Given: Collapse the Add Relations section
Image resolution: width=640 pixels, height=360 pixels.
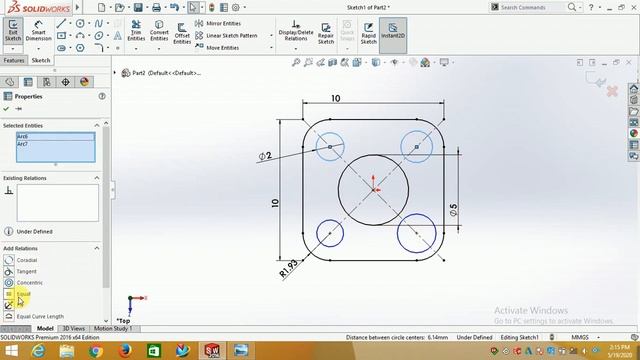Looking at the screenshot, I should (x=97, y=248).
